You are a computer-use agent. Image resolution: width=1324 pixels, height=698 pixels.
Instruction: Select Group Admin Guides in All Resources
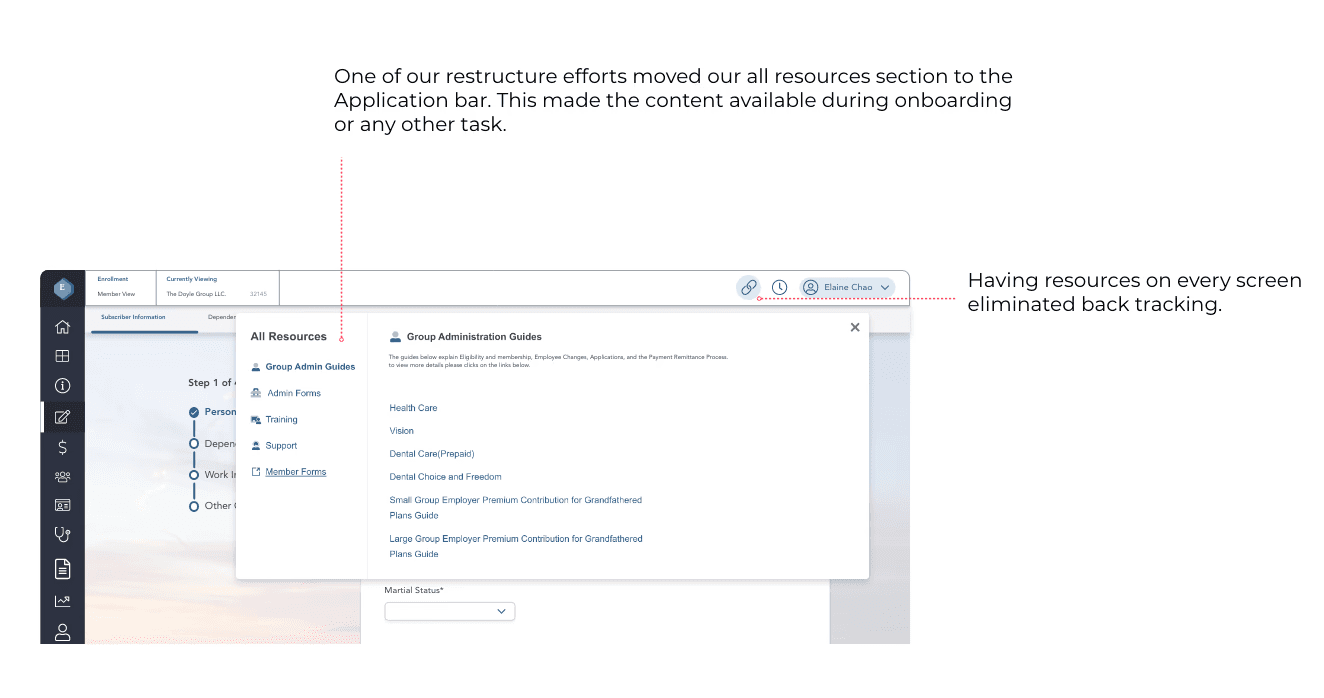[303, 367]
